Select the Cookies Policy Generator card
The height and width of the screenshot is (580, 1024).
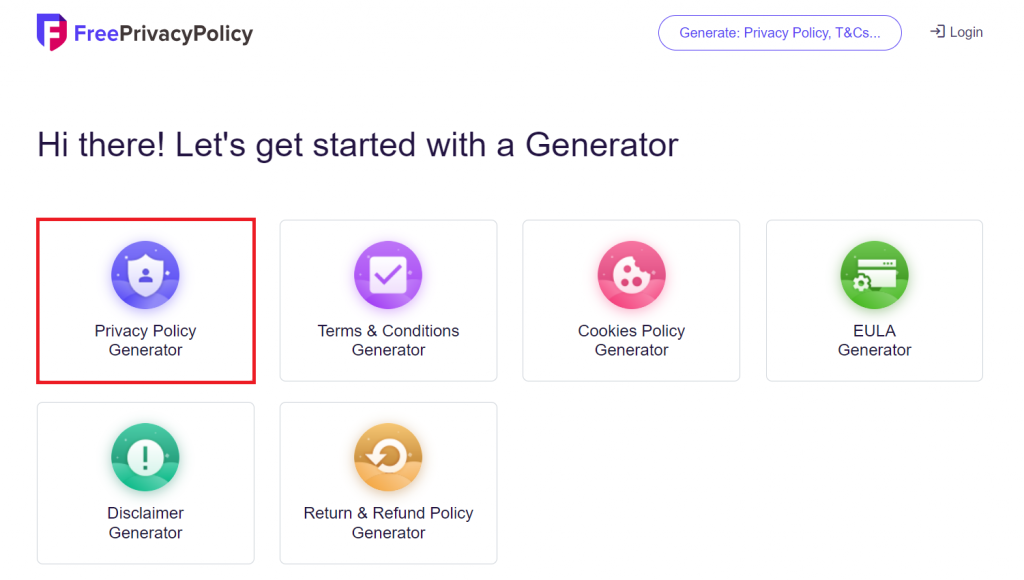pos(630,300)
